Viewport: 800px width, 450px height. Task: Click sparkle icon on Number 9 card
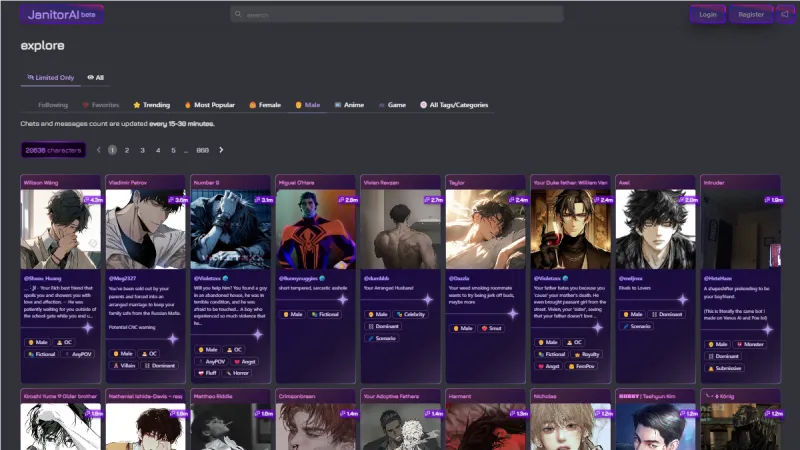[x=258, y=335]
